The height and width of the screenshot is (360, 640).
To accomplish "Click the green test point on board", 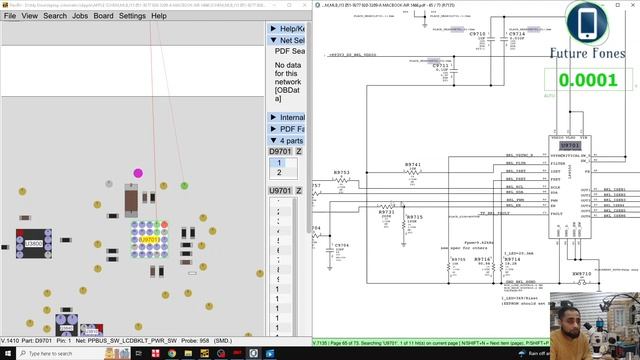I will [x=184, y=186].
